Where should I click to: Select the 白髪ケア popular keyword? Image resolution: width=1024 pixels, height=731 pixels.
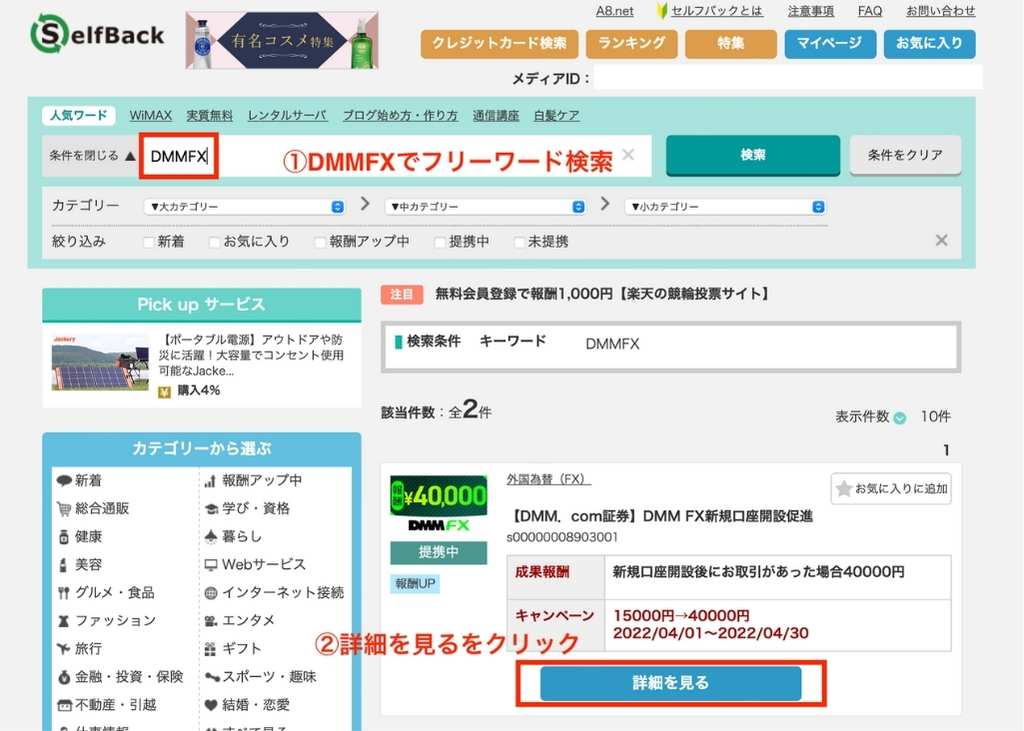click(556, 116)
